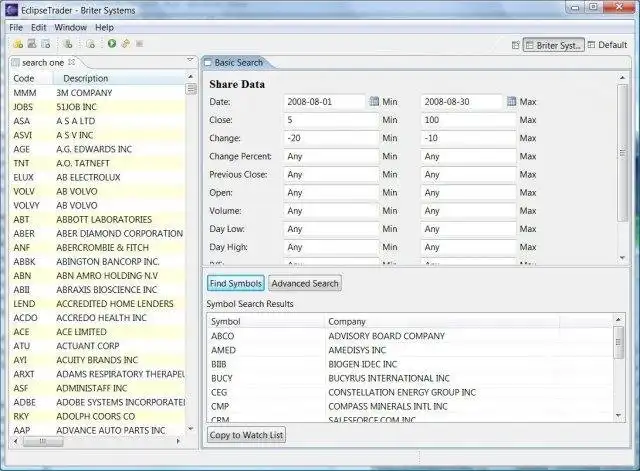The image size is (640, 471).
Task: Select BUCY 'BUCYRUS INTERNATIONAL INC' result
Action: 410,378
